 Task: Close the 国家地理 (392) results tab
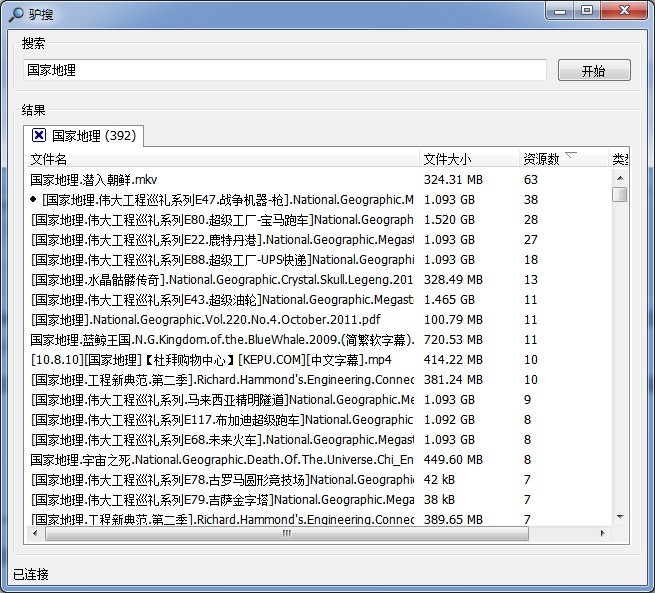tap(39, 135)
